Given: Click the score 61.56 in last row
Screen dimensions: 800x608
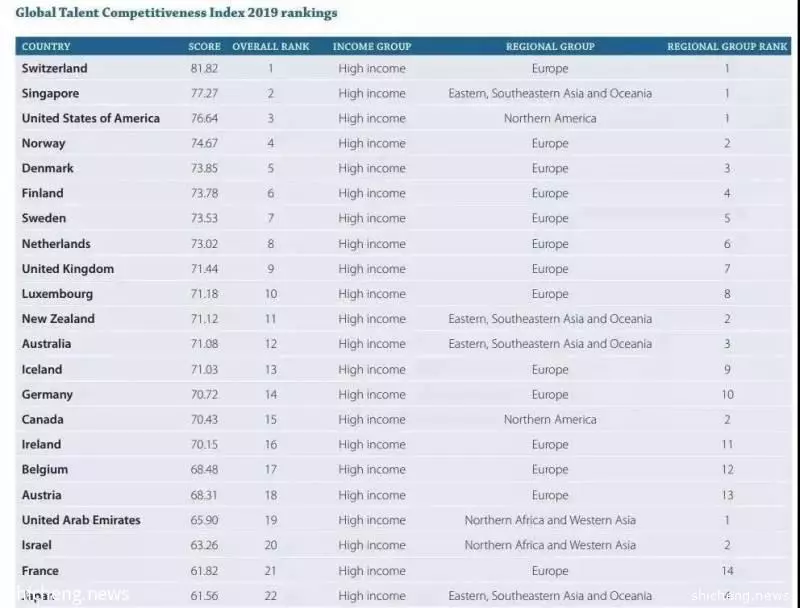Looking at the screenshot, I should pos(204,596).
